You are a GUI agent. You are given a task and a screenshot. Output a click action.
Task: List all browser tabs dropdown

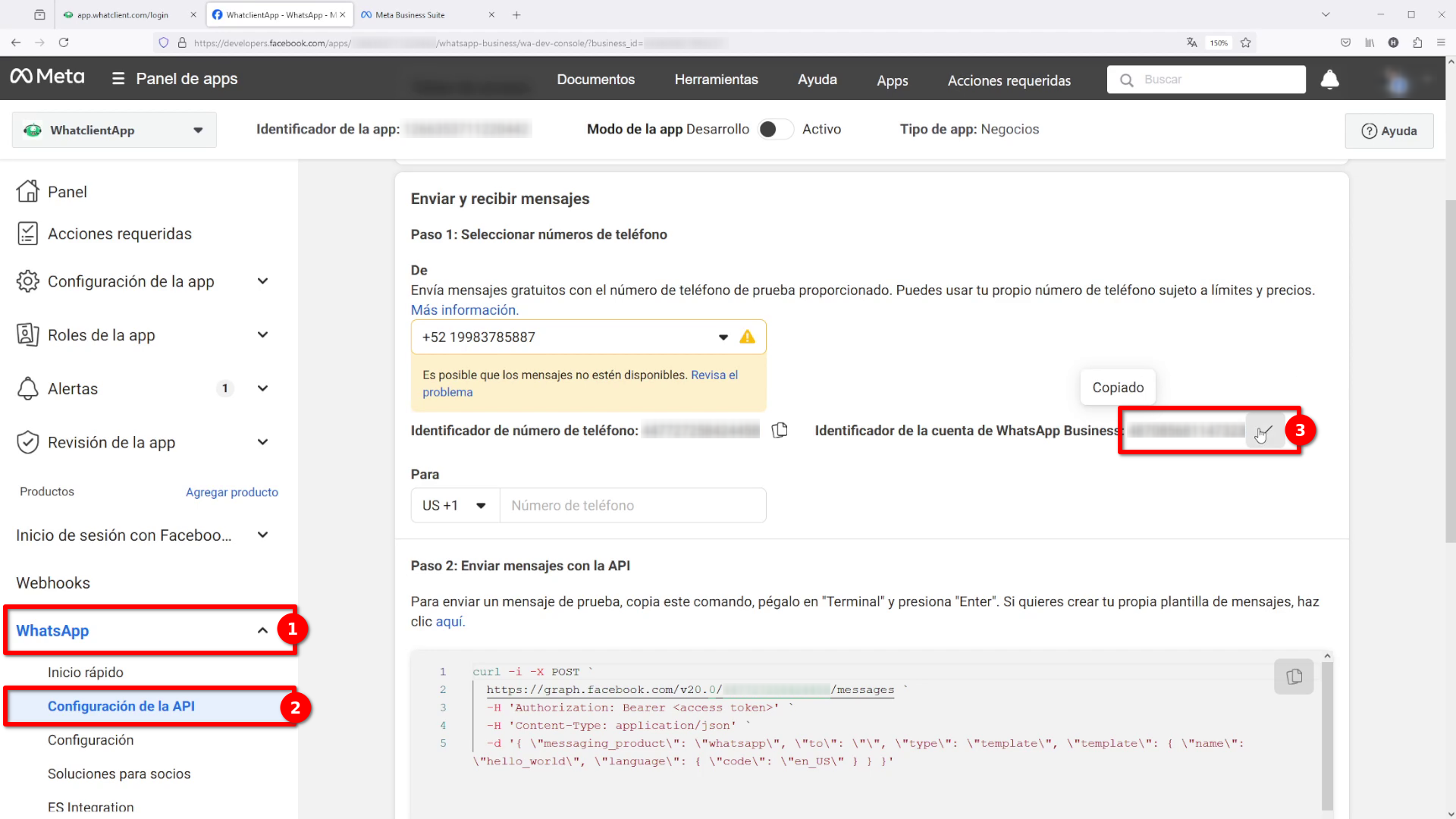click(x=1326, y=14)
